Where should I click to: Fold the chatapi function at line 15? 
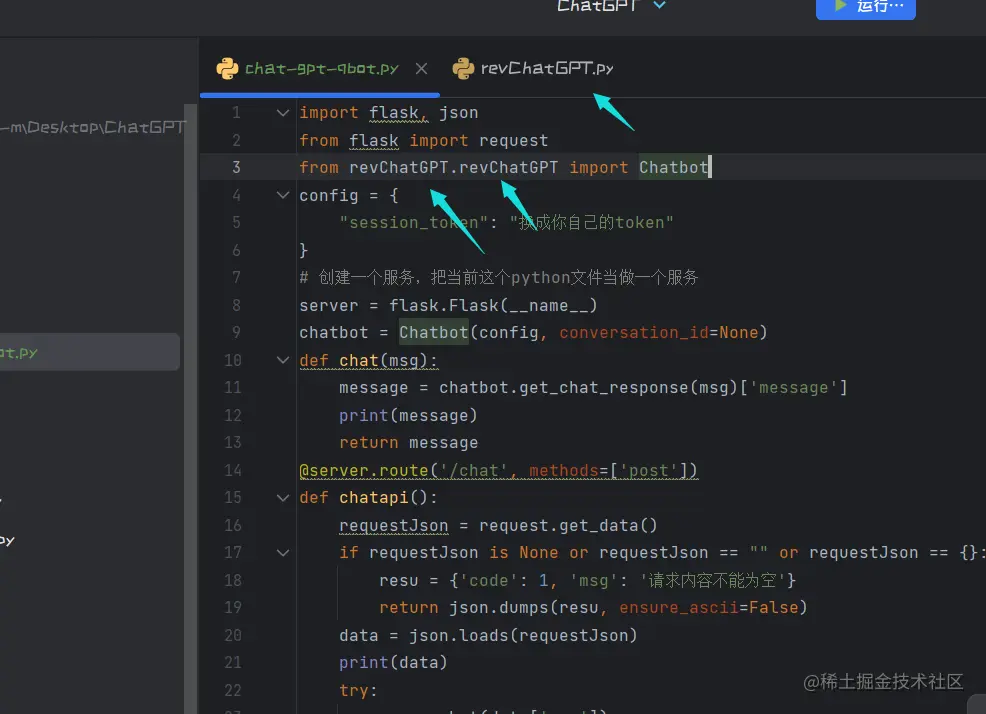pos(283,498)
